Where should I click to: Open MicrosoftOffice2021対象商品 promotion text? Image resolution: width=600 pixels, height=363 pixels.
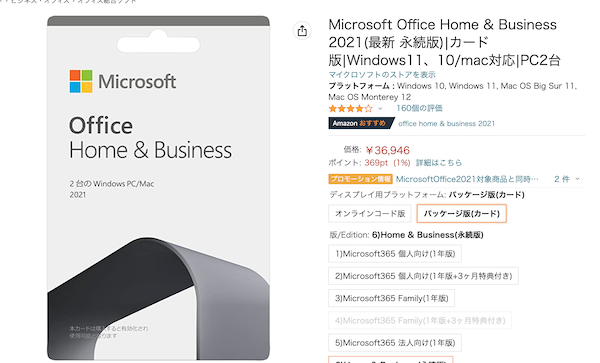(x=467, y=179)
